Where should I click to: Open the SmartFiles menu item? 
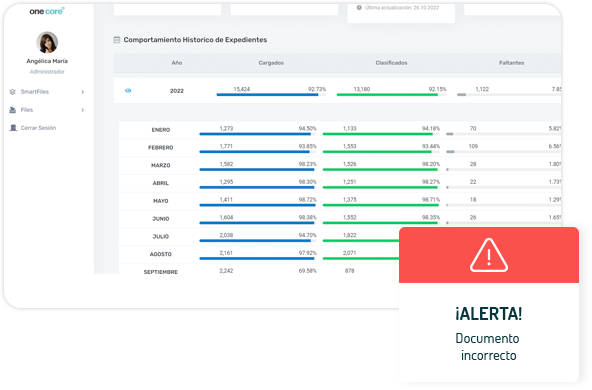point(35,92)
